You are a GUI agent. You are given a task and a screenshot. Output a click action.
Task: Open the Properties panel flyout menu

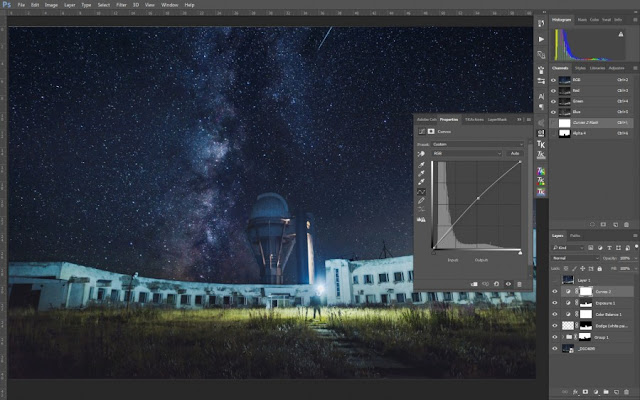(x=529, y=120)
